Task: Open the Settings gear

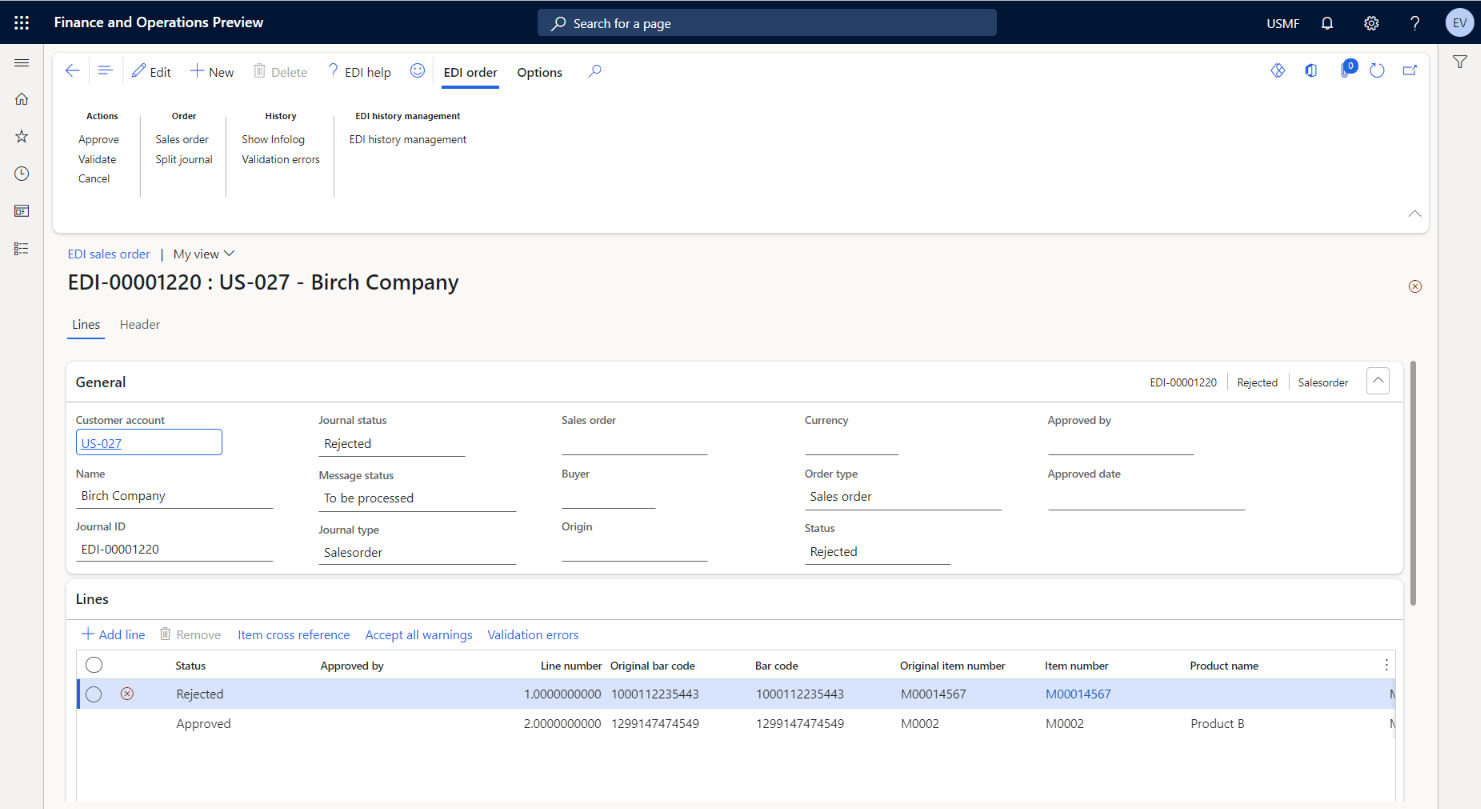Action: coord(1371,22)
